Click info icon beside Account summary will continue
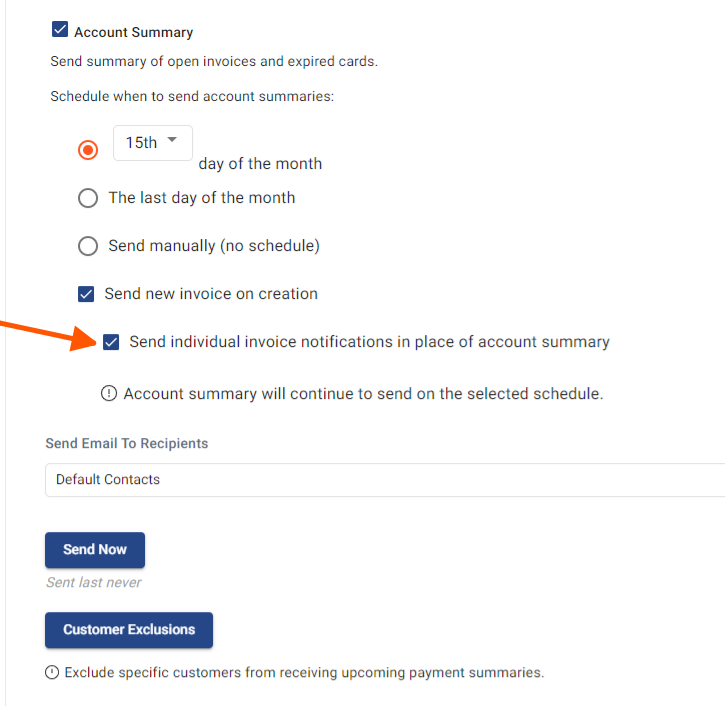The height and width of the screenshot is (706, 725). (x=109, y=393)
